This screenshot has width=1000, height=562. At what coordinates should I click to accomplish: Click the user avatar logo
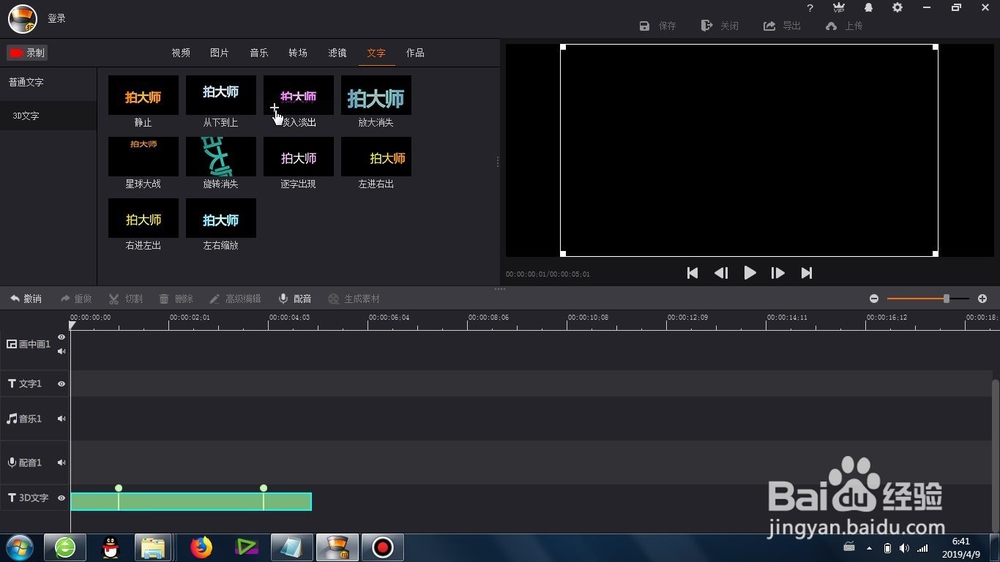pyautogui.click(x=22, y=18)
